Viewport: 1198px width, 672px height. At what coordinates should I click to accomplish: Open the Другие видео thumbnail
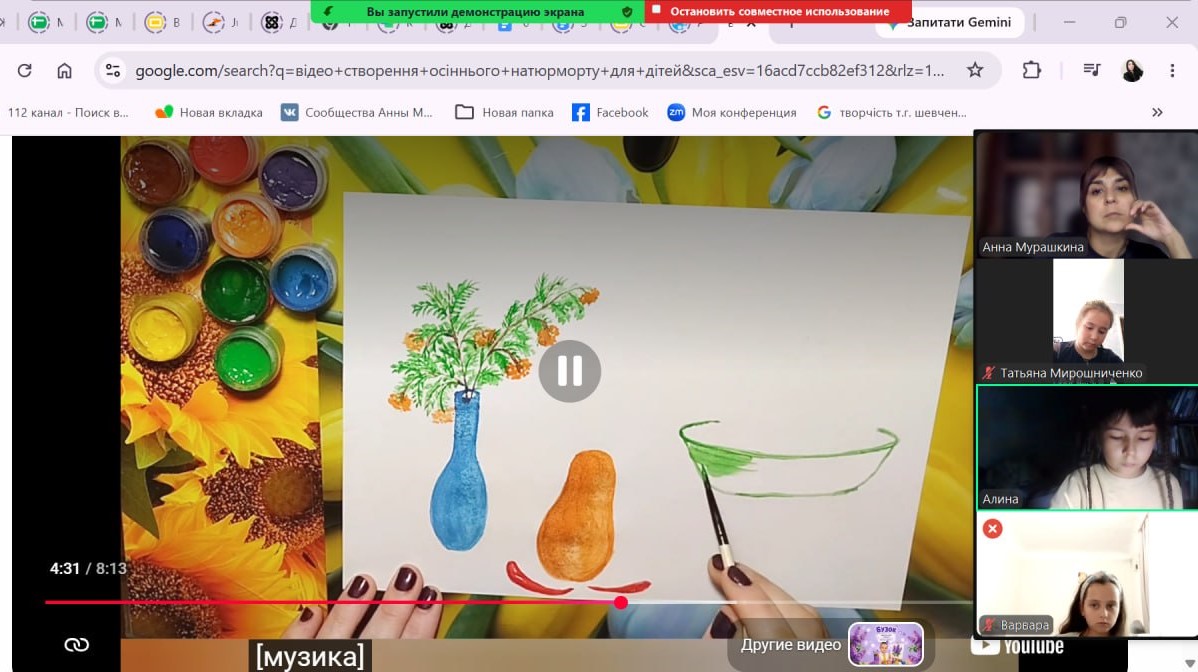coord(886,645)
